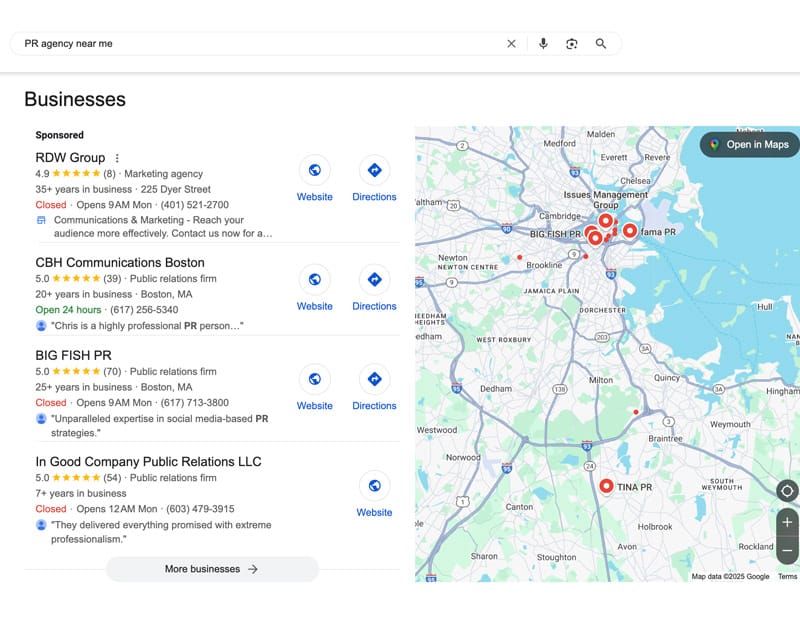
Task: Open the BIG FISH PR listing title
Action: click(73, 355)
